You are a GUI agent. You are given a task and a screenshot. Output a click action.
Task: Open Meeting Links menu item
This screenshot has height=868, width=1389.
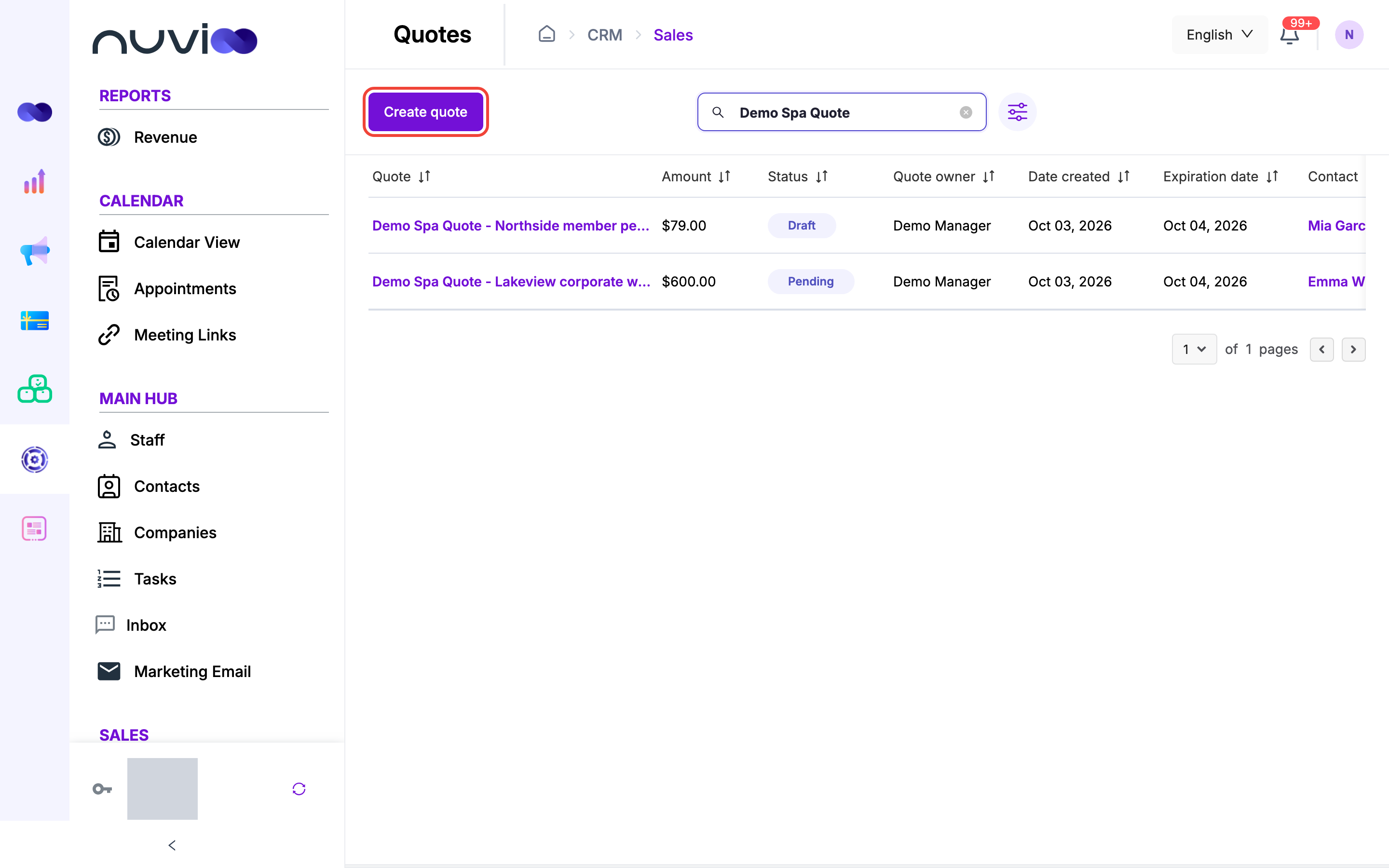[168, 335]
